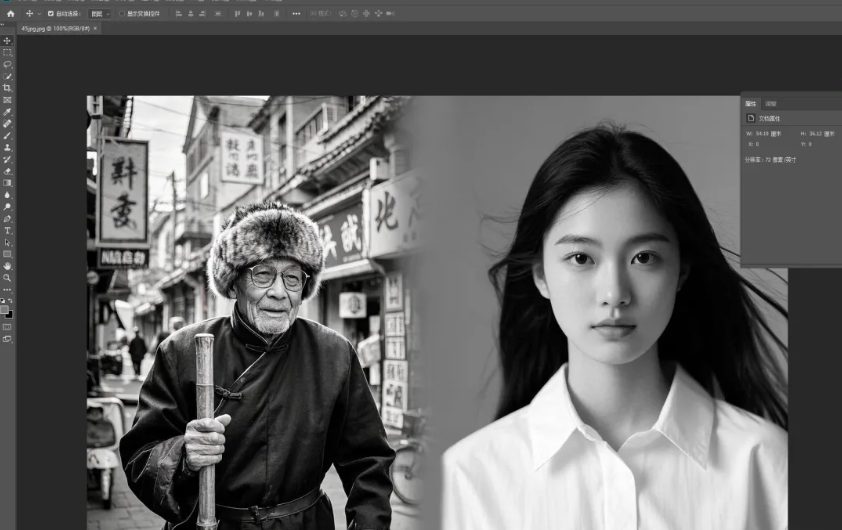Viewport: 842px width, 530px height.
Task: Open the align options three-dots menu
Action: (x=296, y=13)
